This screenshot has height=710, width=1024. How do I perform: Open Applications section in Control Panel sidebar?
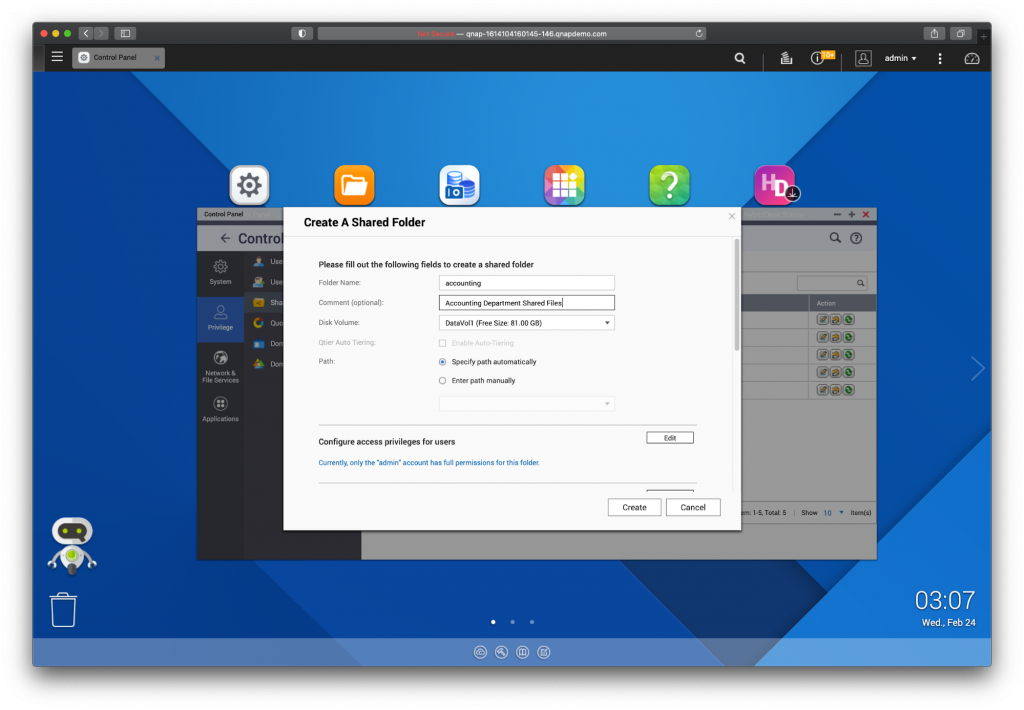tap(221, 409)
